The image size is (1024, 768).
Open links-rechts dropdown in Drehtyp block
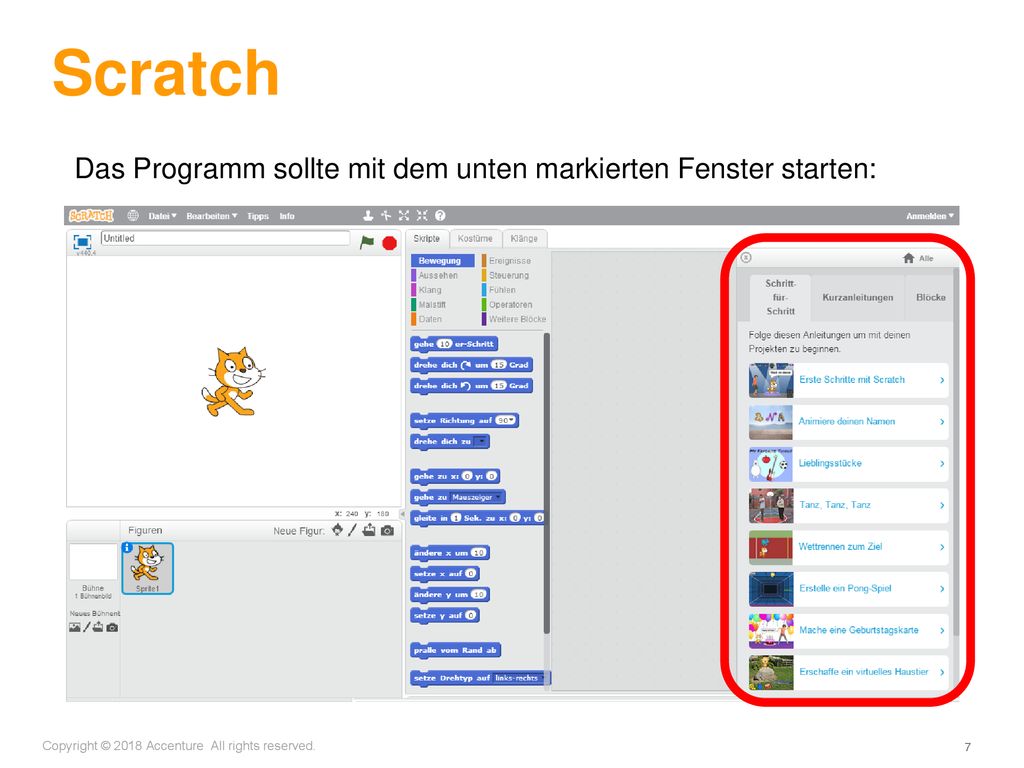(519, 679)
